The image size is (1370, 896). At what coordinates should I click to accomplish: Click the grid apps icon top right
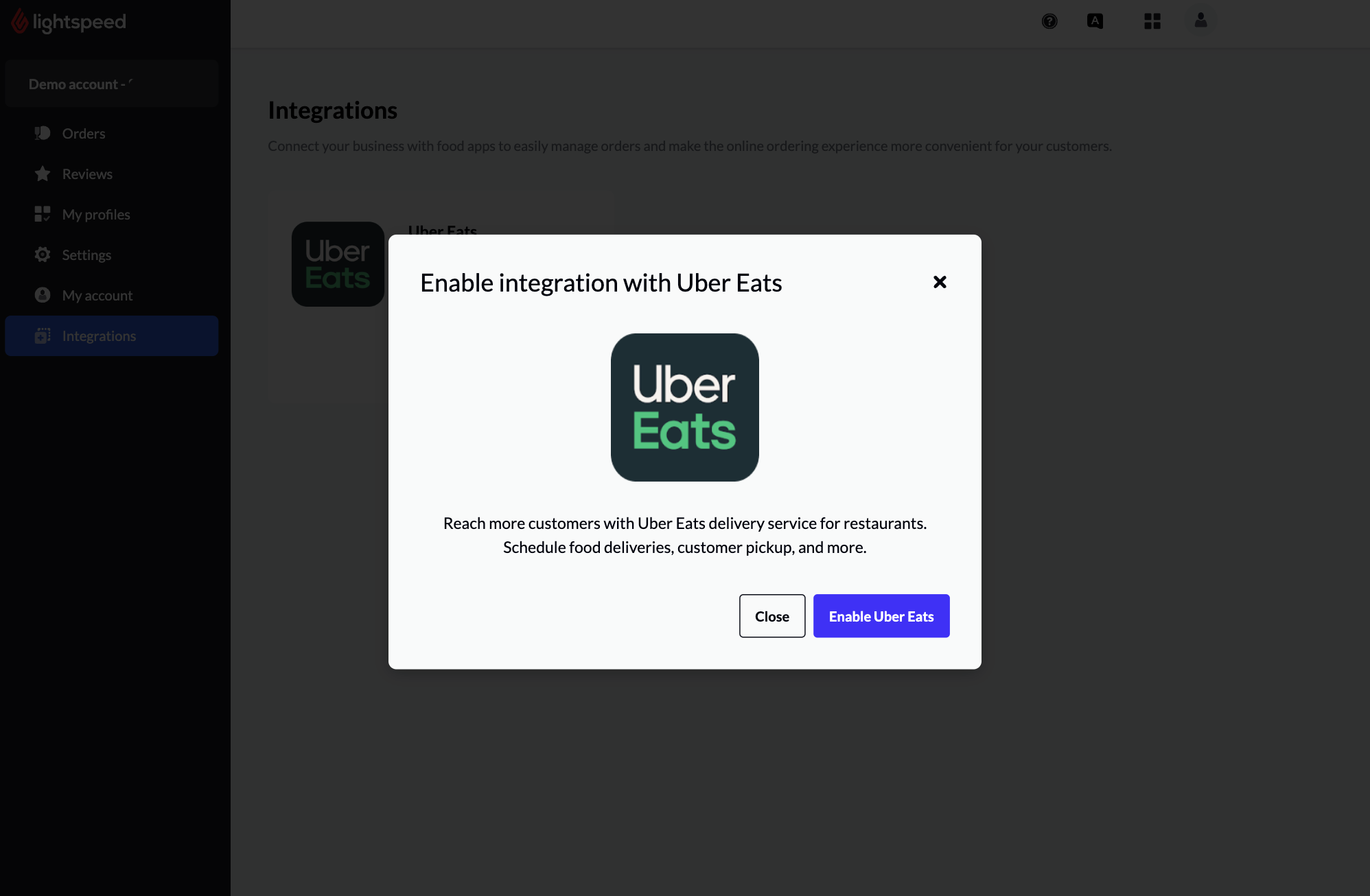tap(1152, 20)
